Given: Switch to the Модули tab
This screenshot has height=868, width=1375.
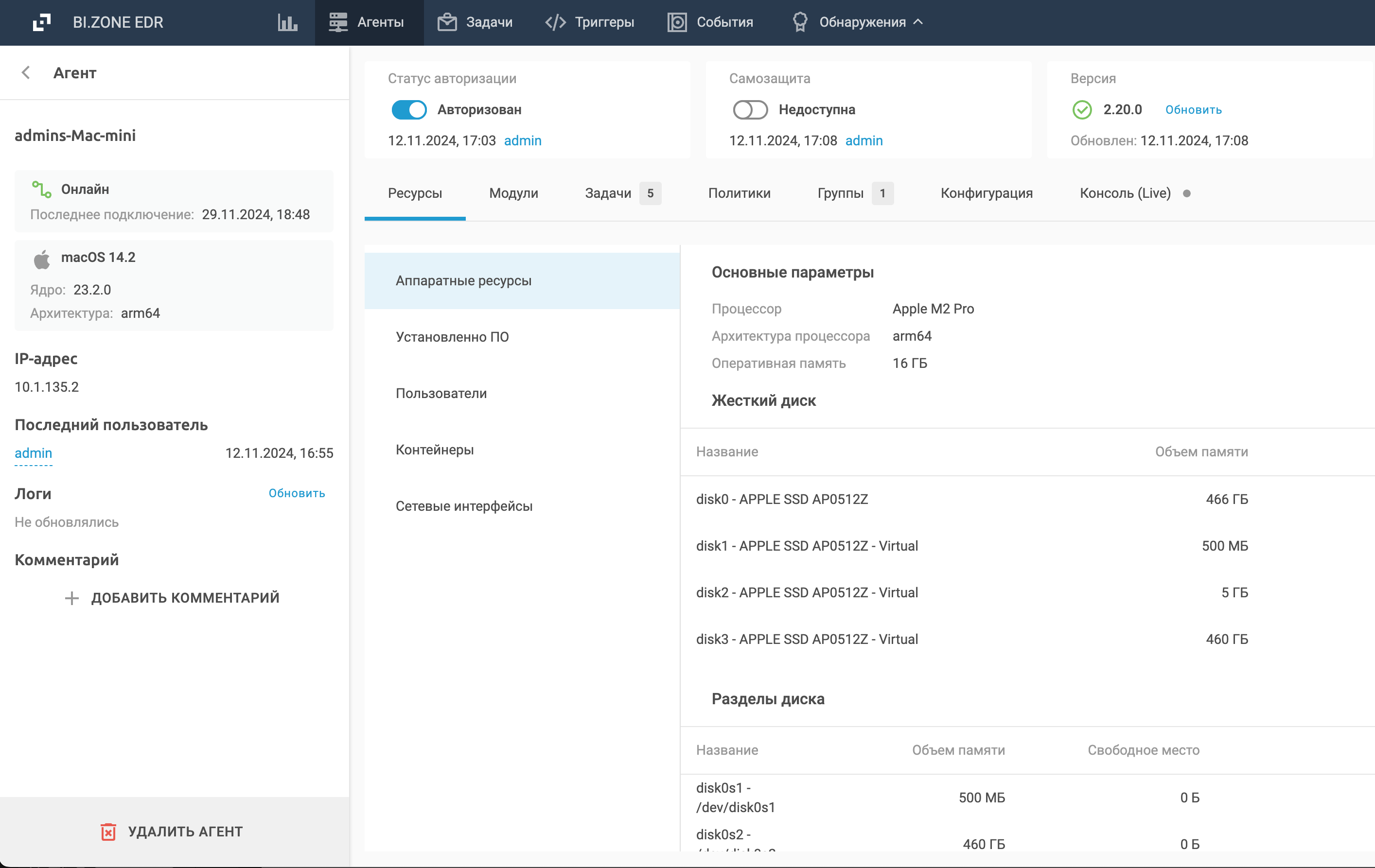Looking at the screenshot, I should click(513, 193).
